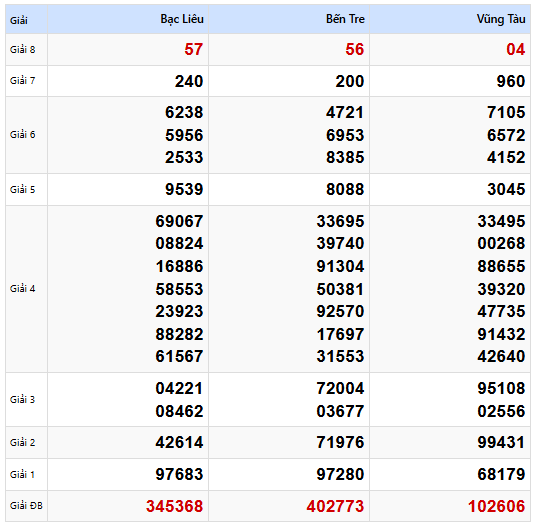Click the Giải header cell
The image size is (536, 530).
pyautogui.click(x=18, y=21)
